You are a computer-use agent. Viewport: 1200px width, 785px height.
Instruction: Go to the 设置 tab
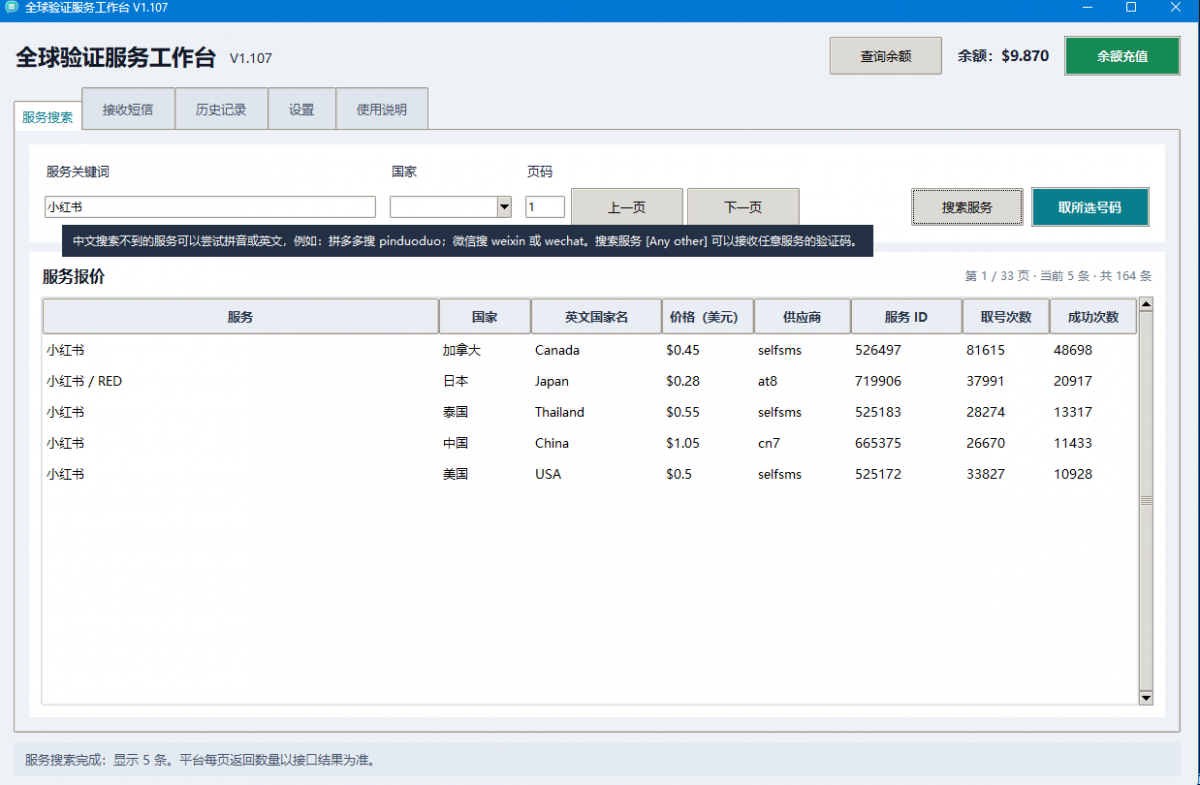click(x=302, y=110)
